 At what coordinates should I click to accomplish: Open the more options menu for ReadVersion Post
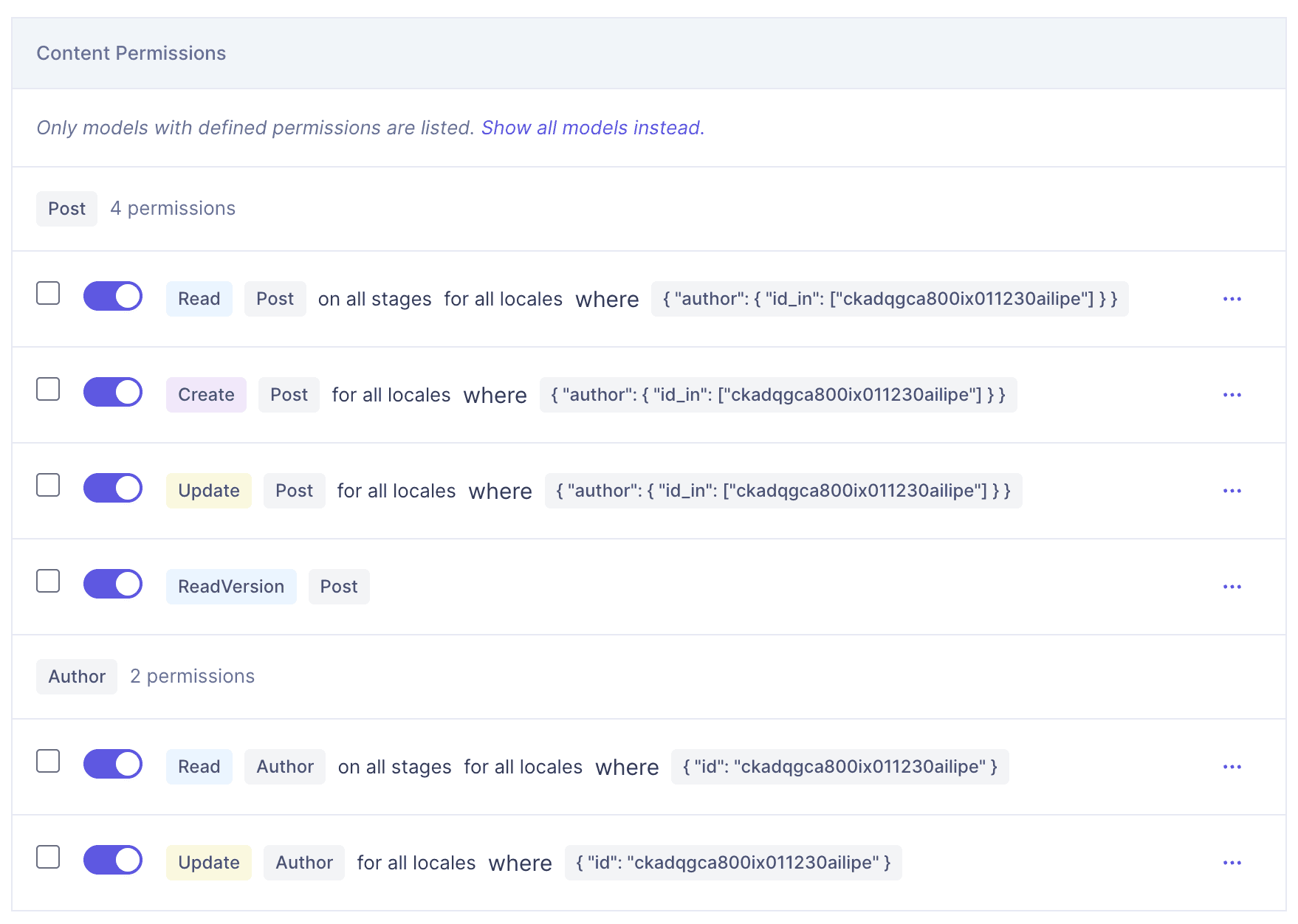[x=1232, y=587]
